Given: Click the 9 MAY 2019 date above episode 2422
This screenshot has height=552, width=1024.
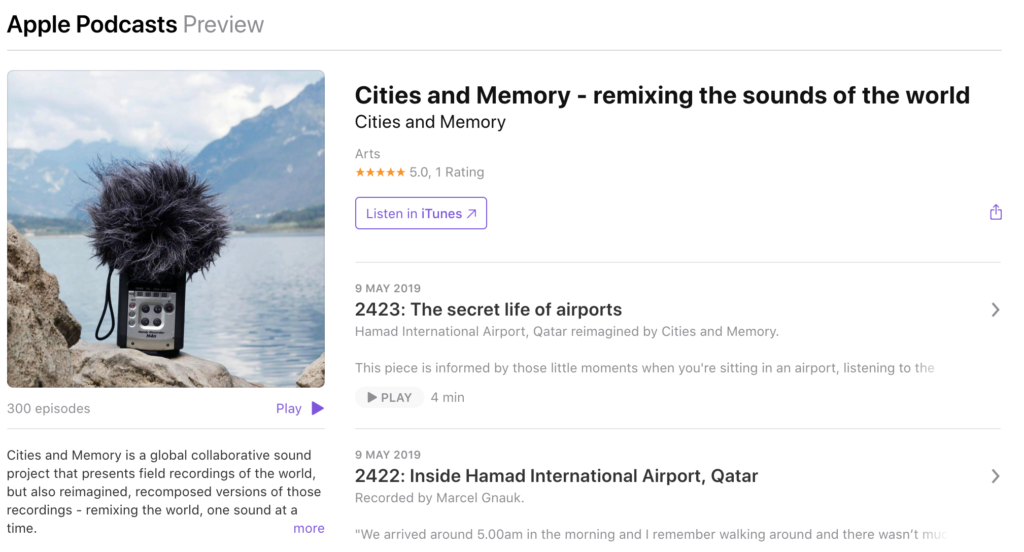Looking at the screenshot, I should pos(388,455).
